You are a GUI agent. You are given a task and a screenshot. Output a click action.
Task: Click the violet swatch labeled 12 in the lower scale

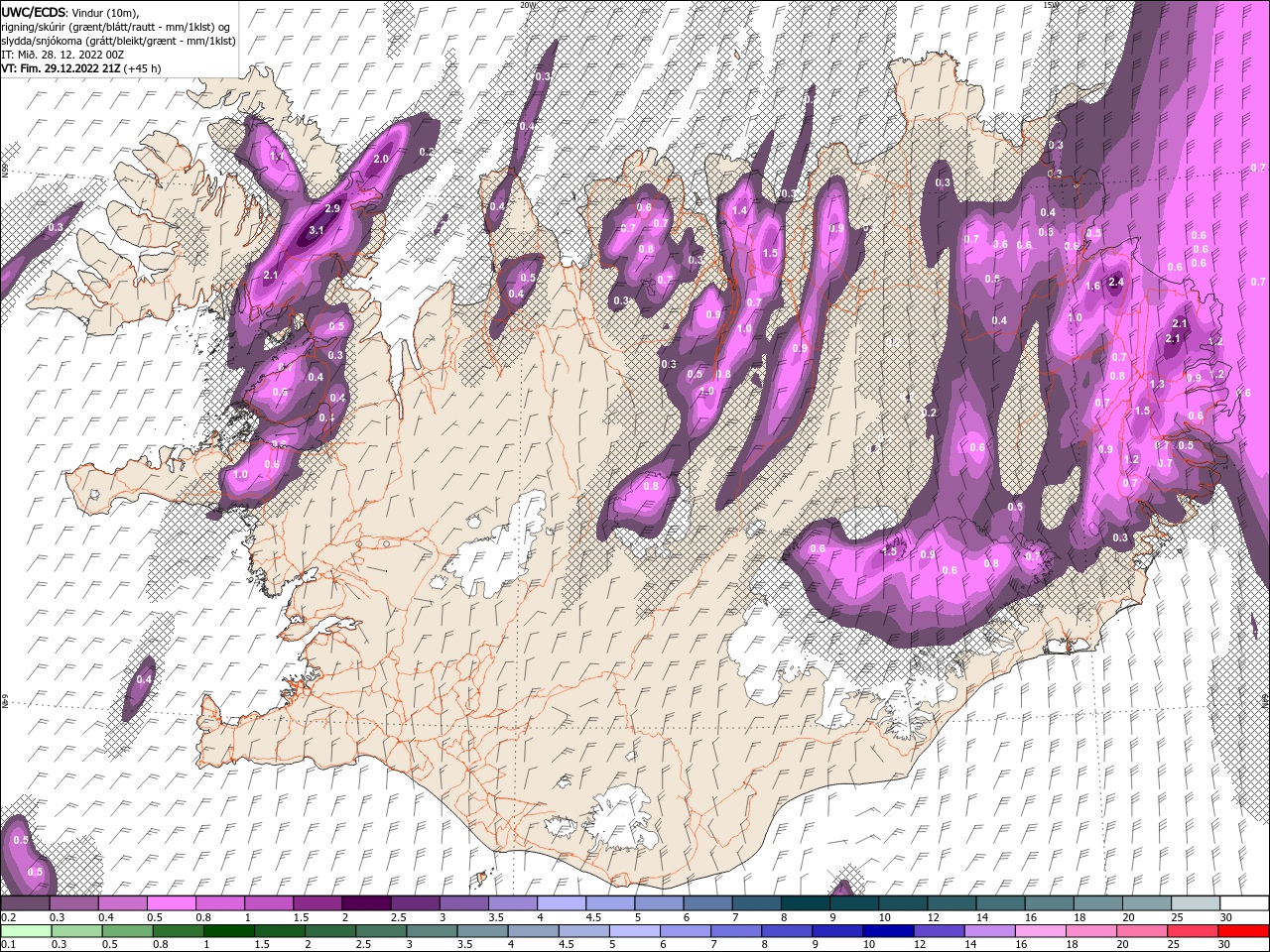point(939,931)
